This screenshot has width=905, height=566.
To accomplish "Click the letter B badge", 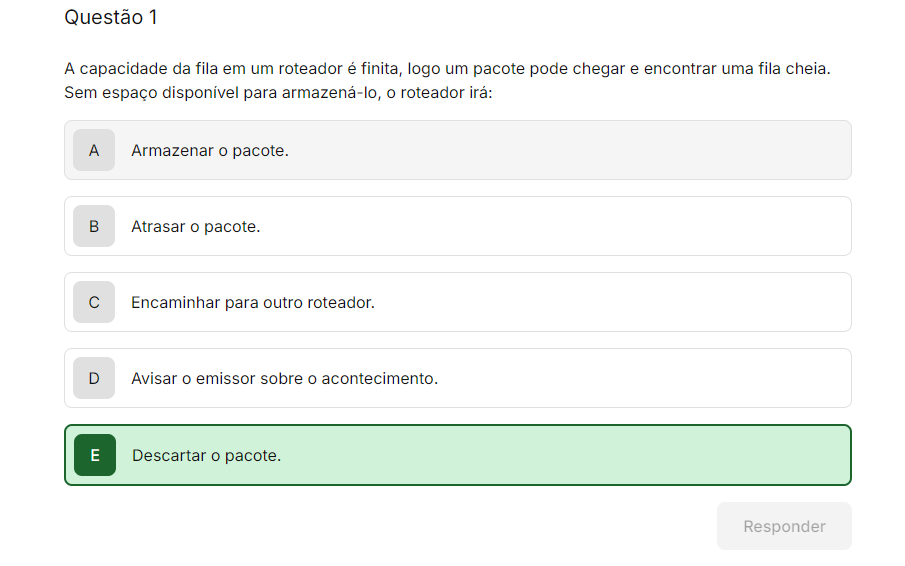I will coord(94,226).
